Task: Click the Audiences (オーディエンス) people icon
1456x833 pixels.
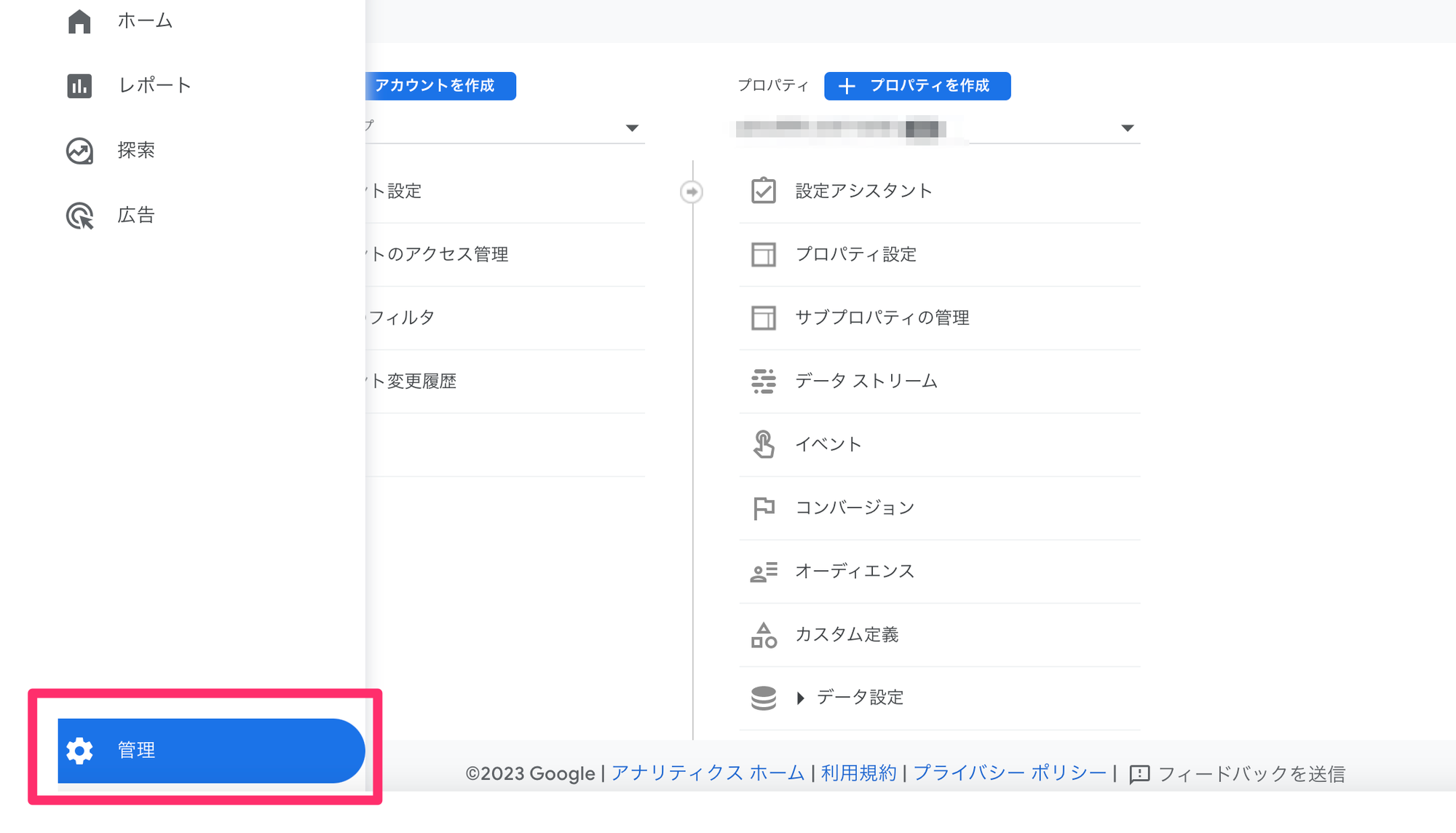Action: point(763,572)
